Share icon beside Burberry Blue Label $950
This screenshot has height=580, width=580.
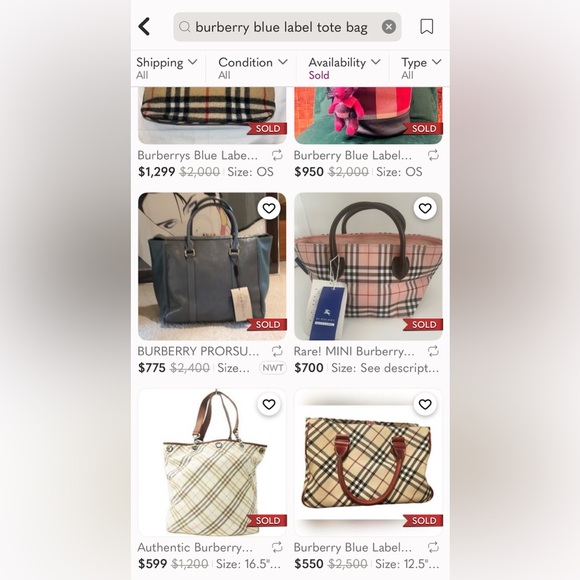click(x=433, y=155)
